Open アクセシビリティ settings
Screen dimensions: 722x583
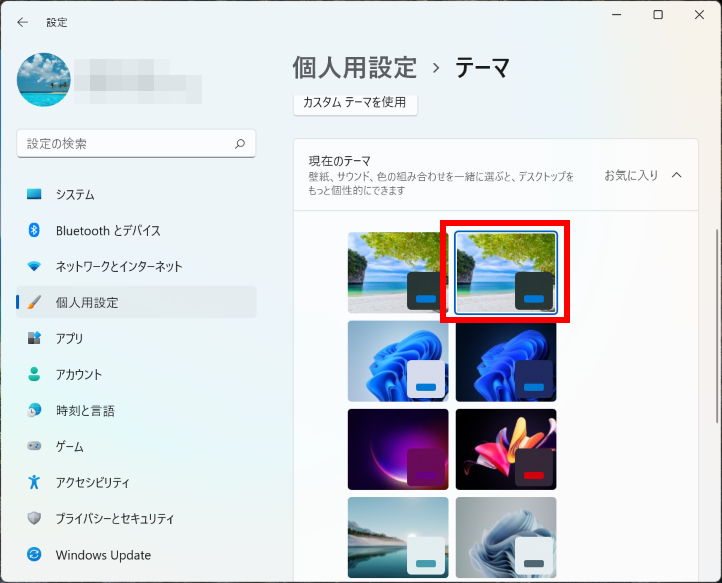click(136, 482)
